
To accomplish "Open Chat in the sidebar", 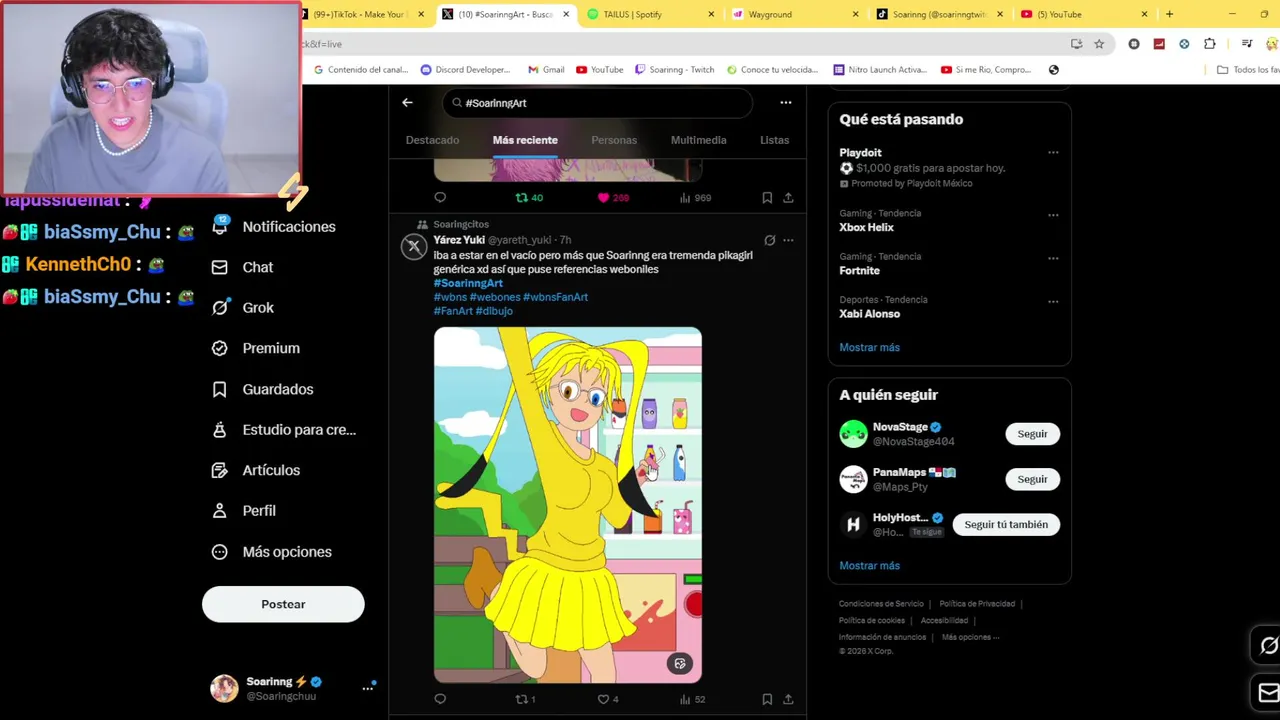I will click(242, 267).
